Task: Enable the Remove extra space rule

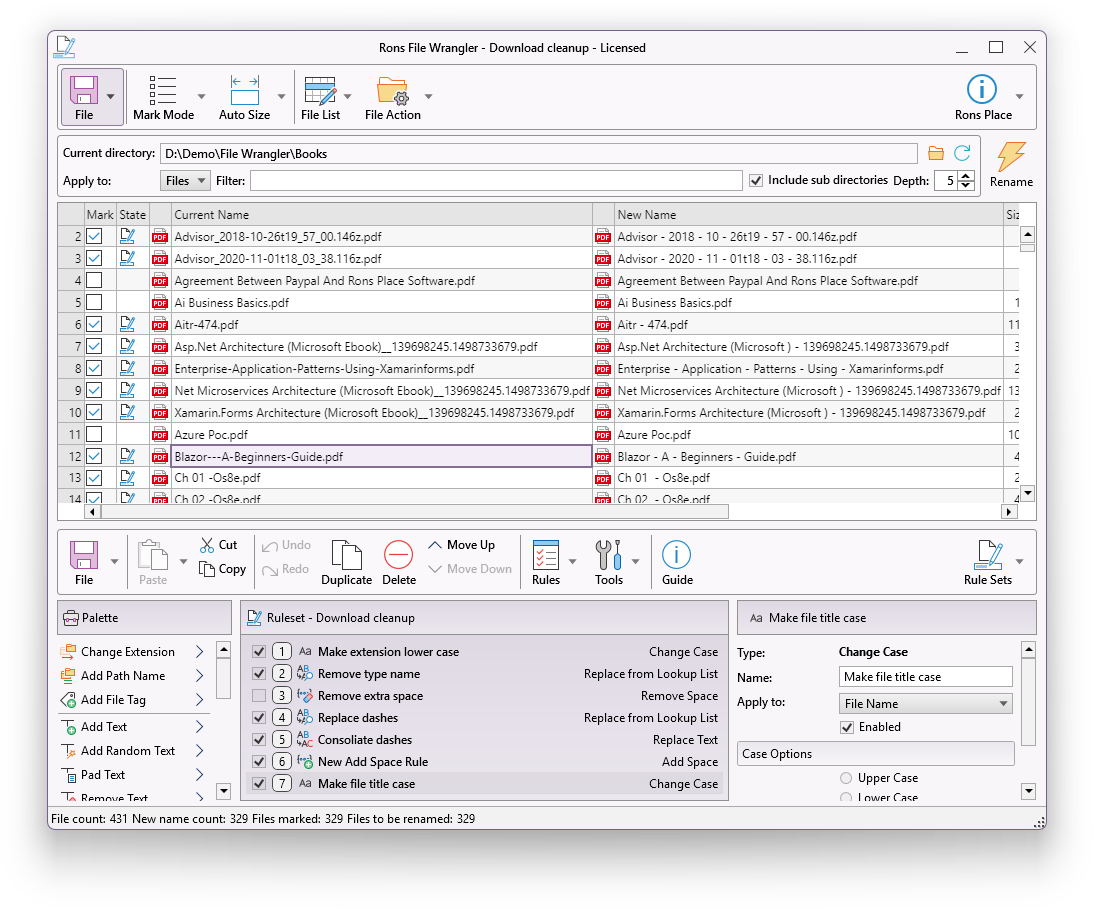Action: click(259, 696)
